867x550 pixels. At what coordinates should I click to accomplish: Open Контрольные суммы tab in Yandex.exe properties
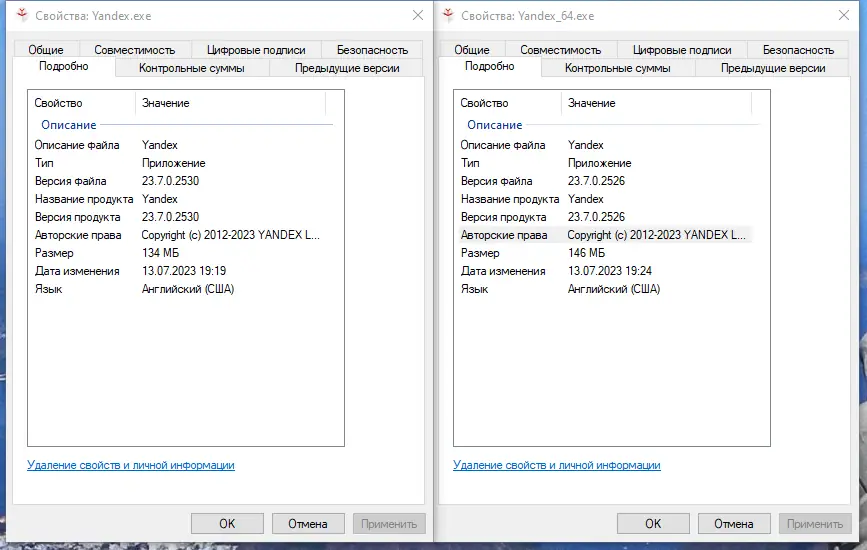click(192, 68)
